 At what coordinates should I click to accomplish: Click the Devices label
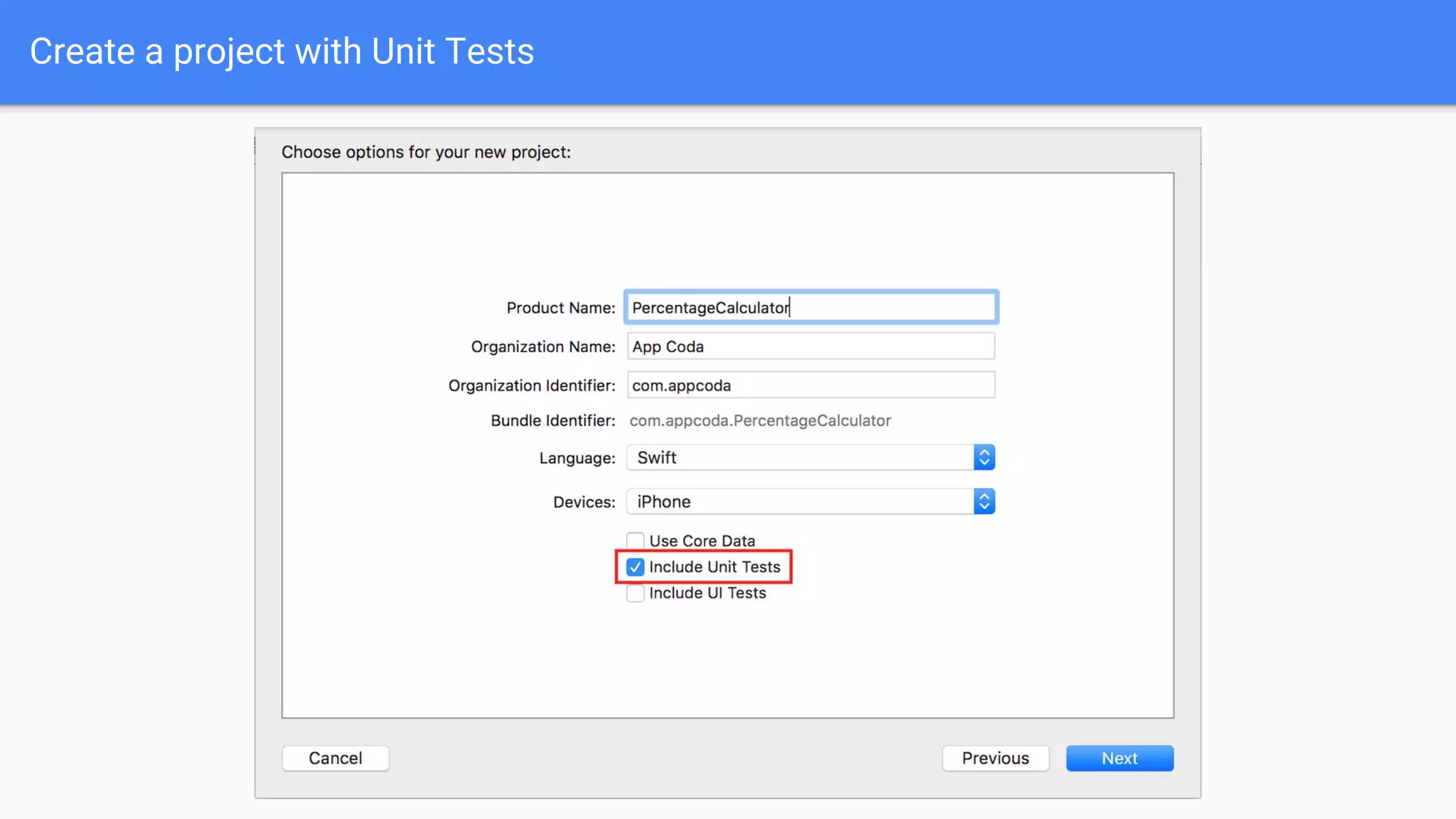pos(584,503)
